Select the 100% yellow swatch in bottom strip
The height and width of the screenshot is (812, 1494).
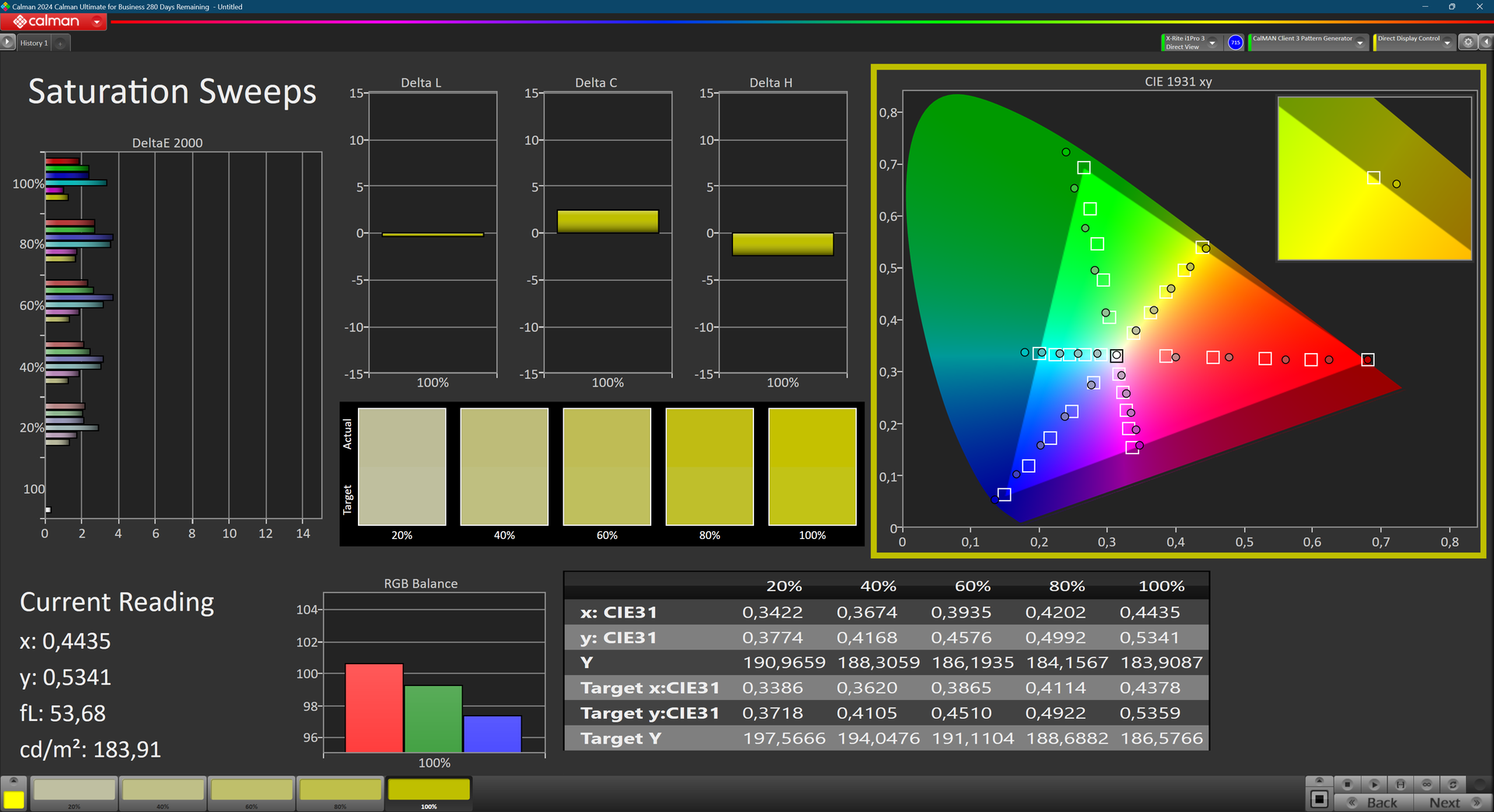pyautogui.click(x=429, y=790)
